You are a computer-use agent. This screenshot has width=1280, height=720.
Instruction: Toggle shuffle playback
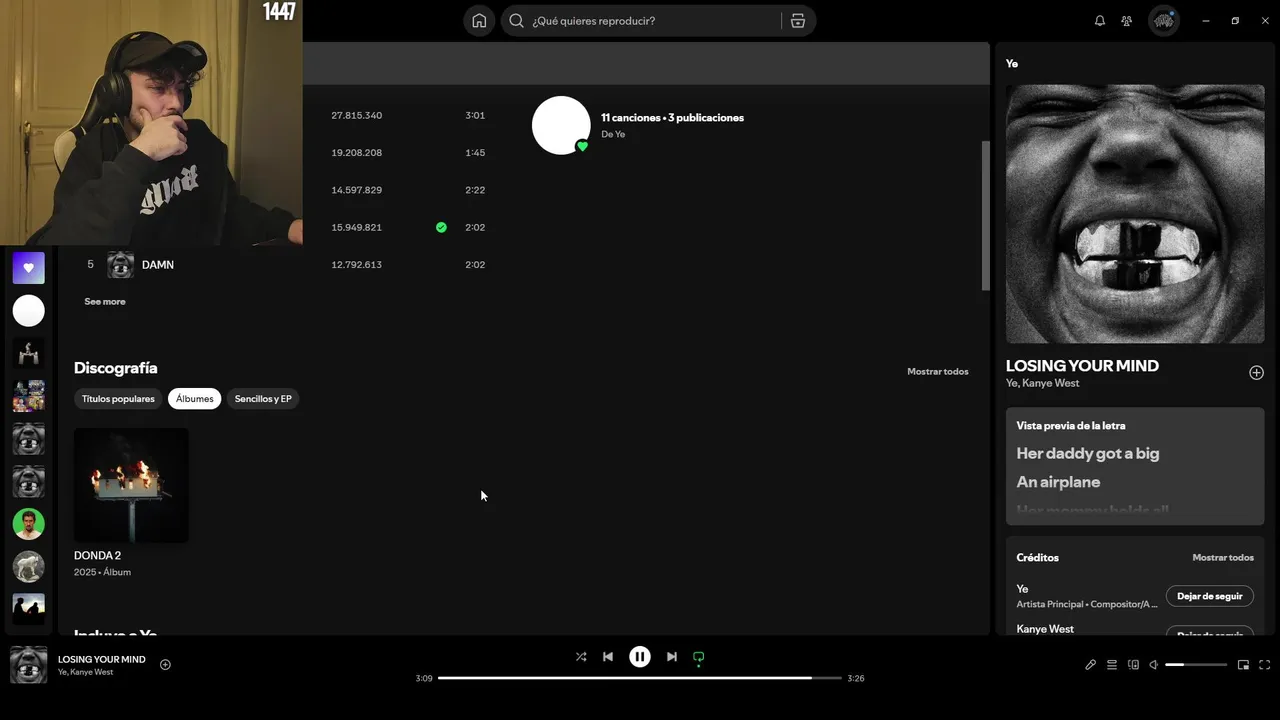pos(581,657)
